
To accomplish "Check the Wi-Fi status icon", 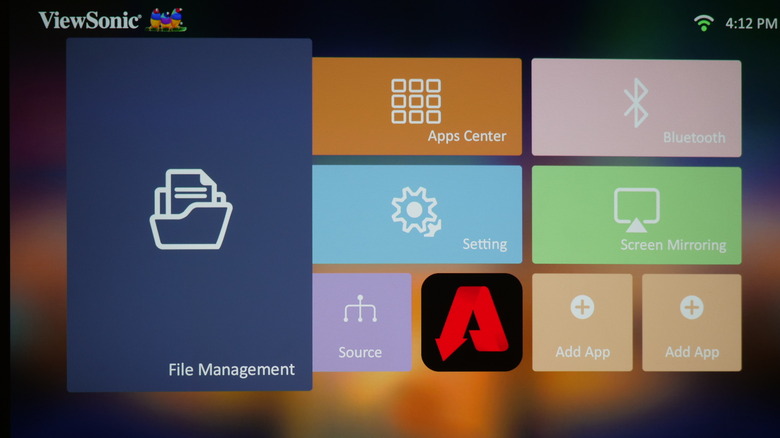I will point(703,23).
